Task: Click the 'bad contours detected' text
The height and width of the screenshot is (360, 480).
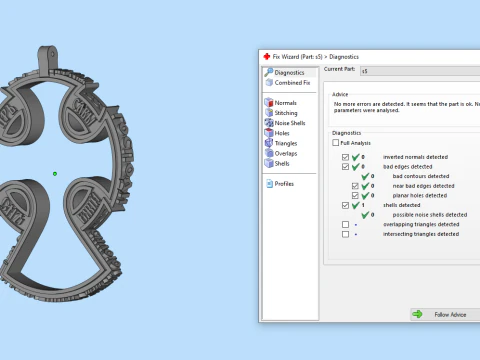Action: [421, 176]
